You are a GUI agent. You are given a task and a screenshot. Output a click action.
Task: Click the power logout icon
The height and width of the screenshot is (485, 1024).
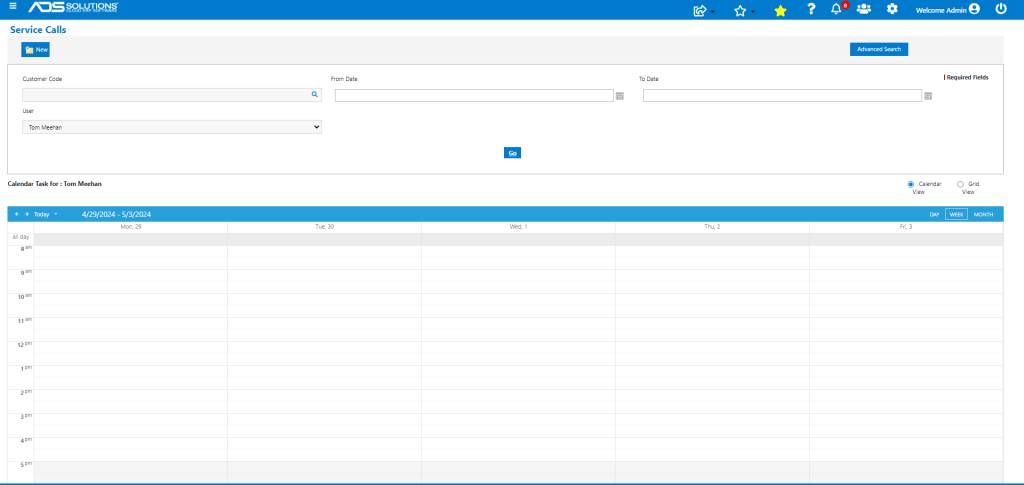(x=1000, y=9)
